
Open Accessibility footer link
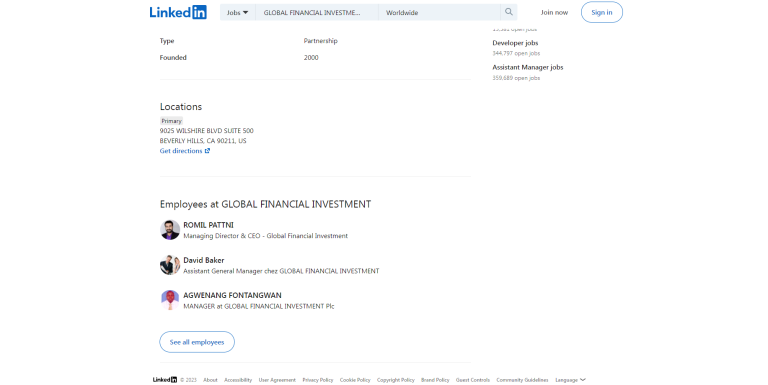pyautogui.click(x=238, y=380)
